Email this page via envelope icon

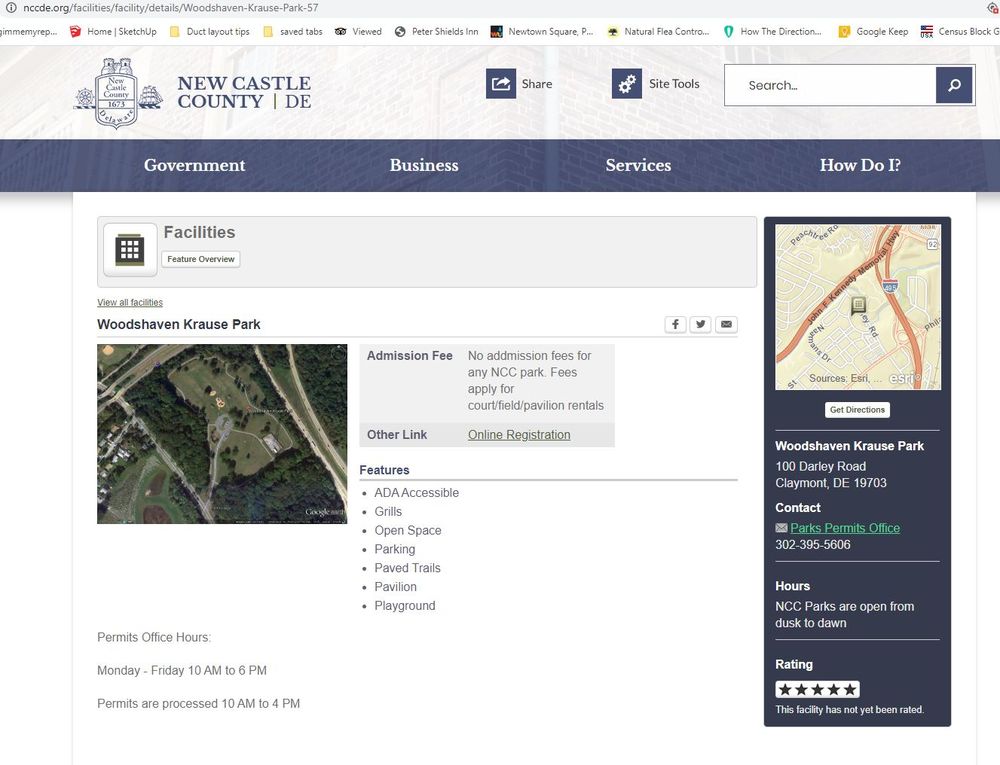click(727, 324)
